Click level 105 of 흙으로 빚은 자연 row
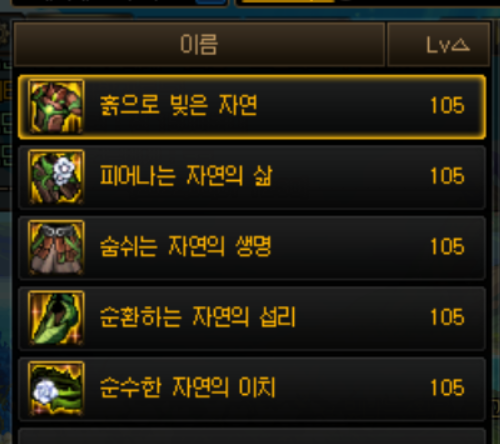Screen dimensions: 500x444 pos(447,105)
